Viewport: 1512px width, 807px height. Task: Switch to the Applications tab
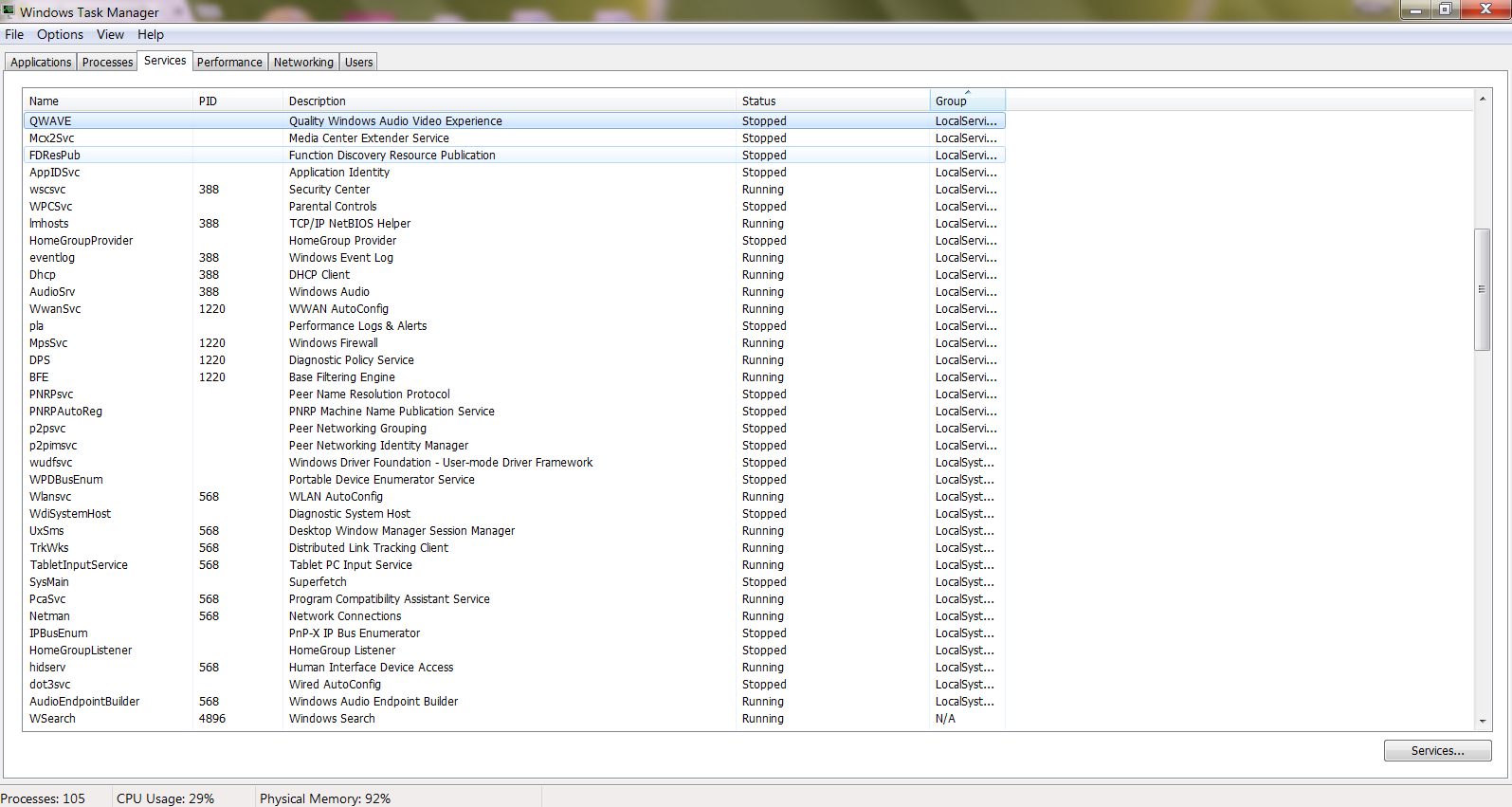click(x=41, y=62)
